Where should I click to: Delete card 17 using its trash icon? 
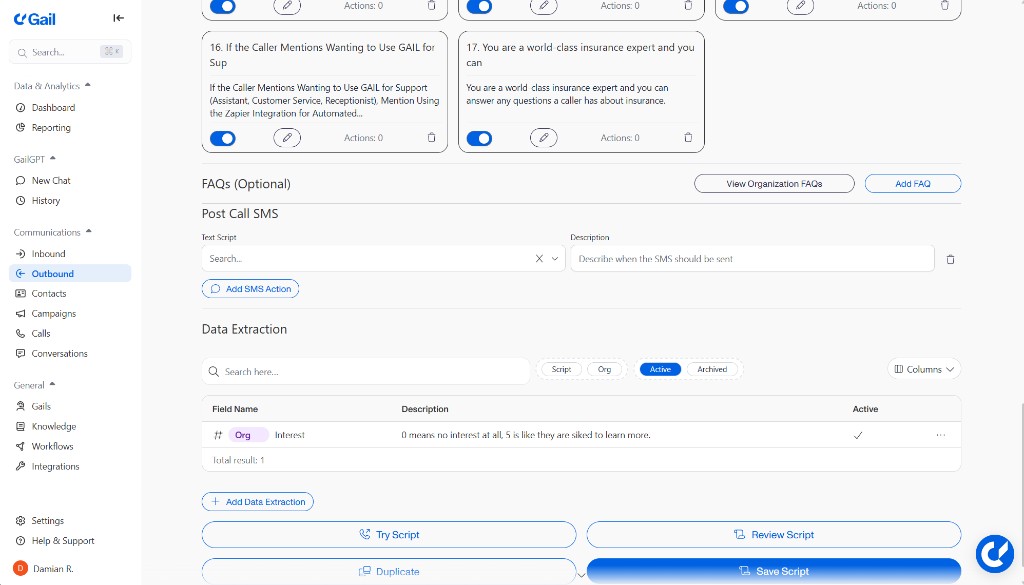[x=688, y=138]
